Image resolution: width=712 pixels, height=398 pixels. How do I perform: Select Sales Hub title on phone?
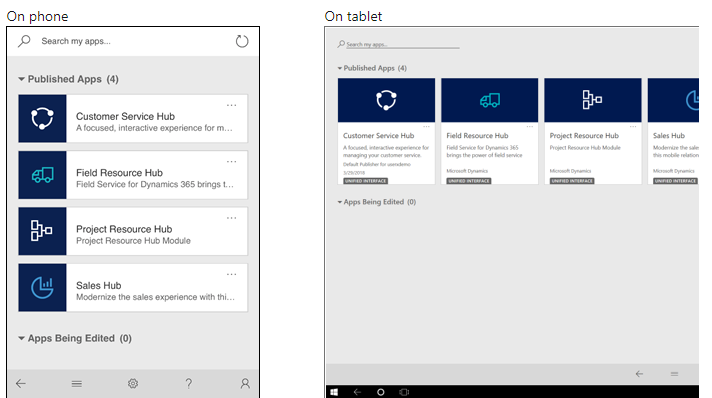click(x=99, y=285)
